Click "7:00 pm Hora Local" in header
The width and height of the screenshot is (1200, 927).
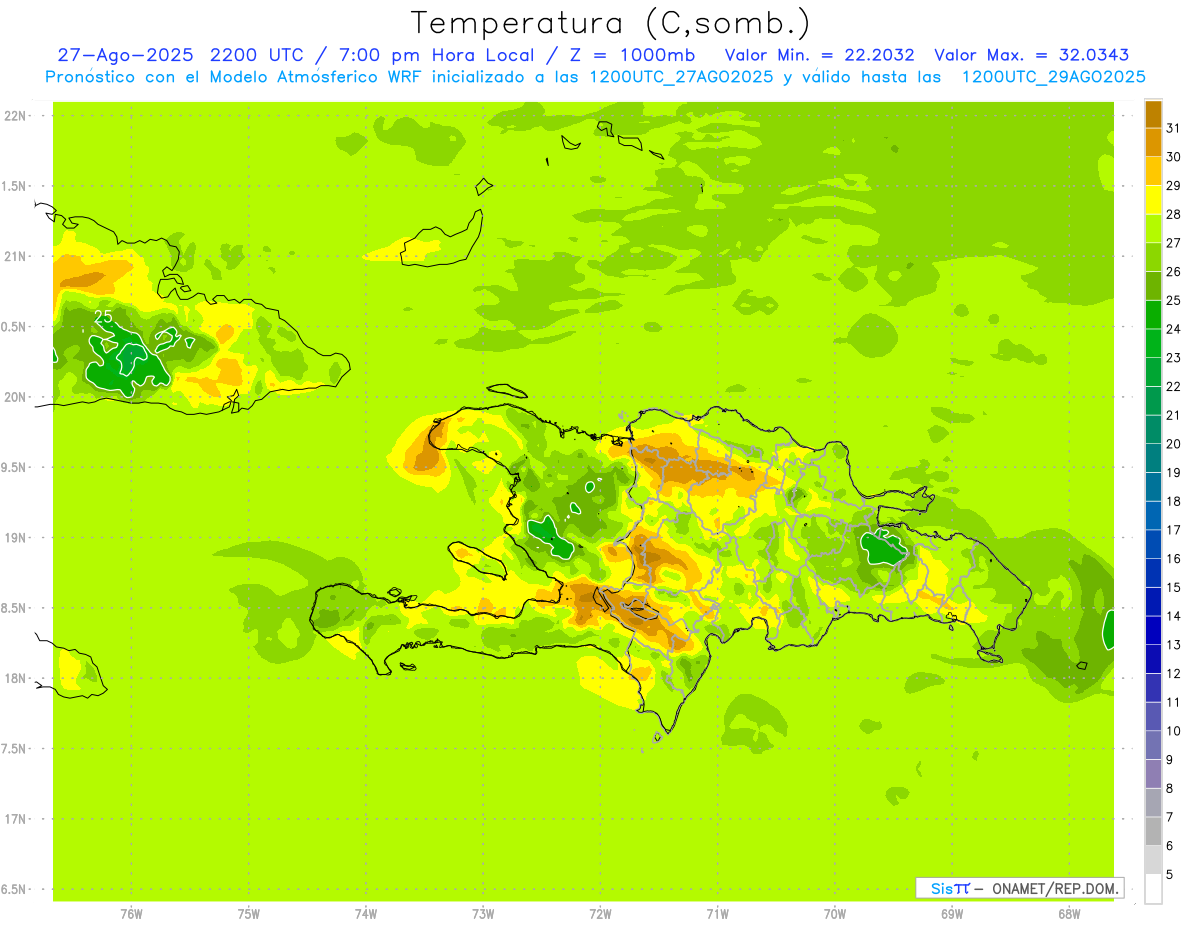coord(437,55)
